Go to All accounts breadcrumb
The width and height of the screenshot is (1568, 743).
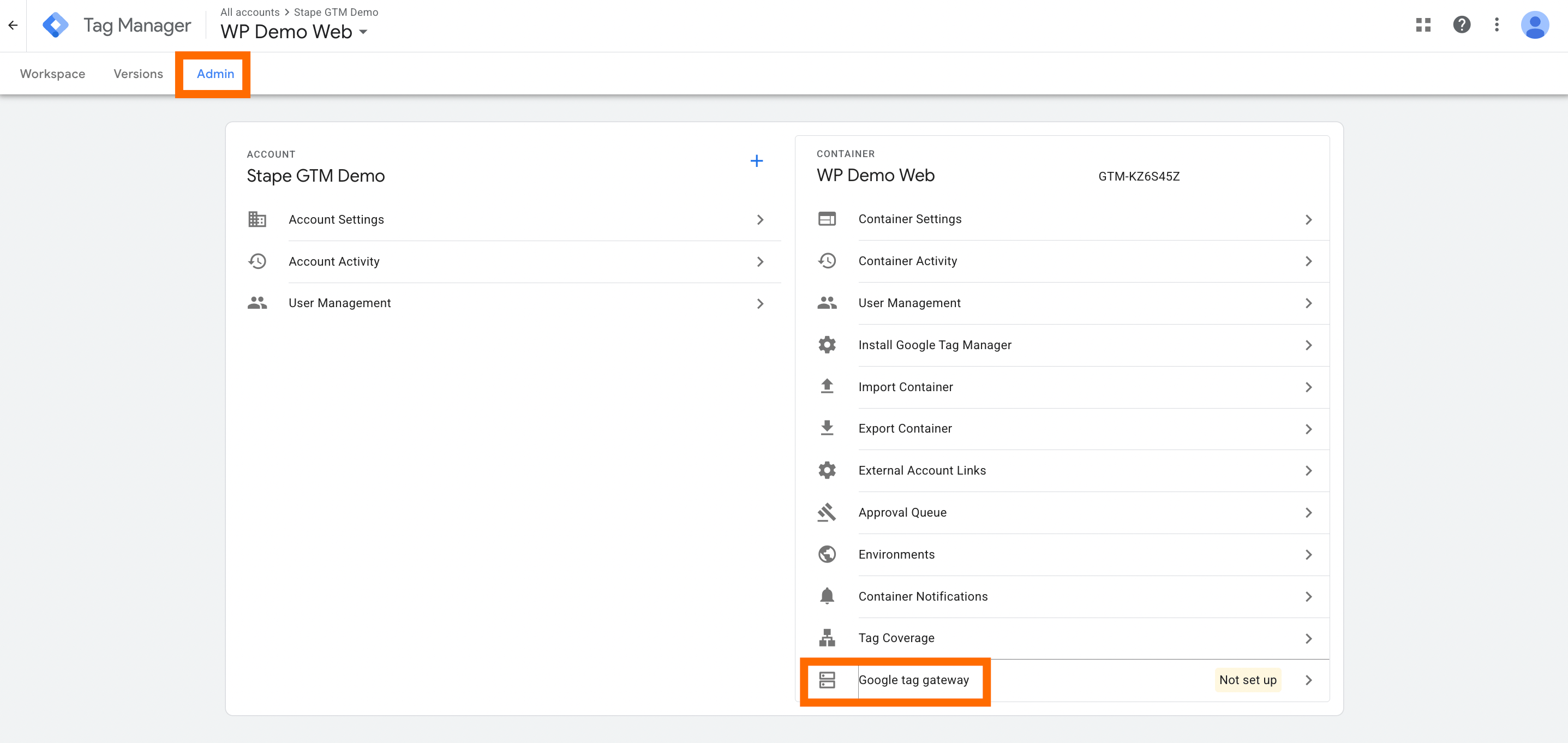(x=249, y=12)
